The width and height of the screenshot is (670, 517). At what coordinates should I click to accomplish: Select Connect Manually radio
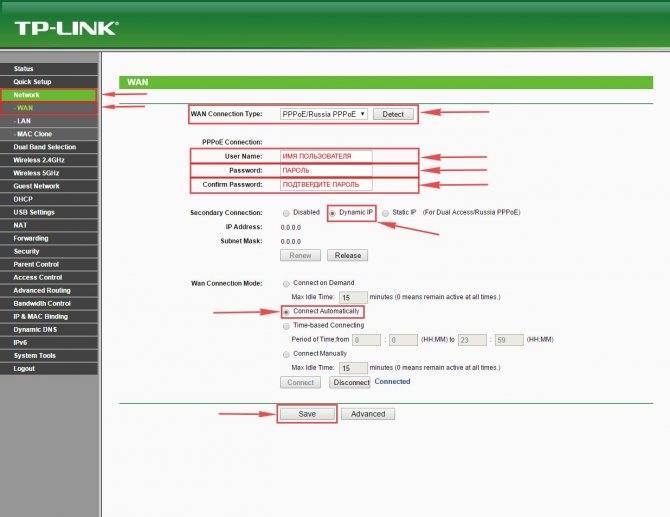click(286, 354)
